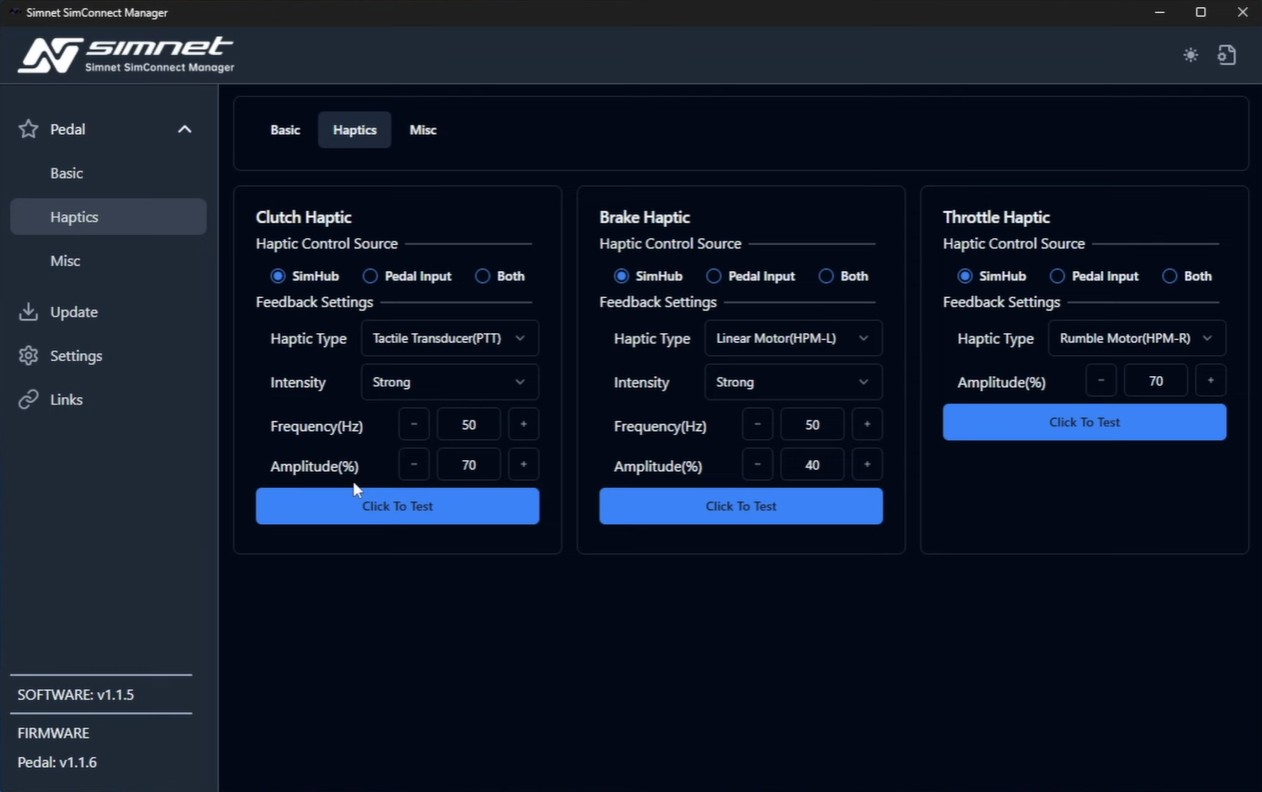Viewport: 1262px width, 792px height.
Task: Open Brake Intensity dropdown
Action: [792, 382]
